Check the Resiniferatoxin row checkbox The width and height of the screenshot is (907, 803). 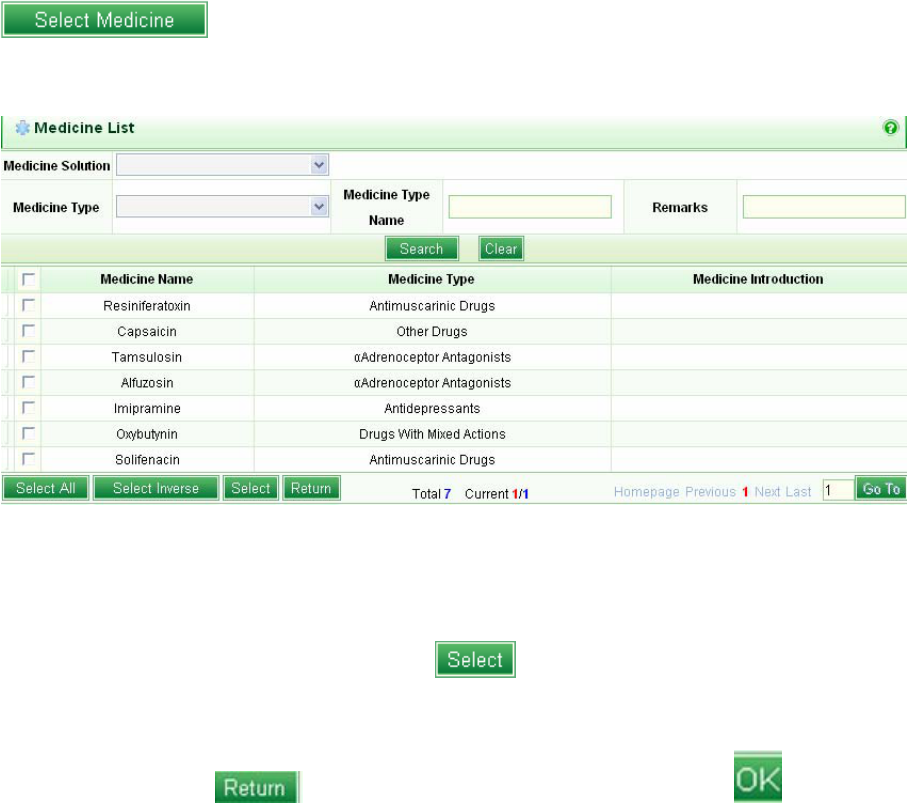tap(28, 305)
